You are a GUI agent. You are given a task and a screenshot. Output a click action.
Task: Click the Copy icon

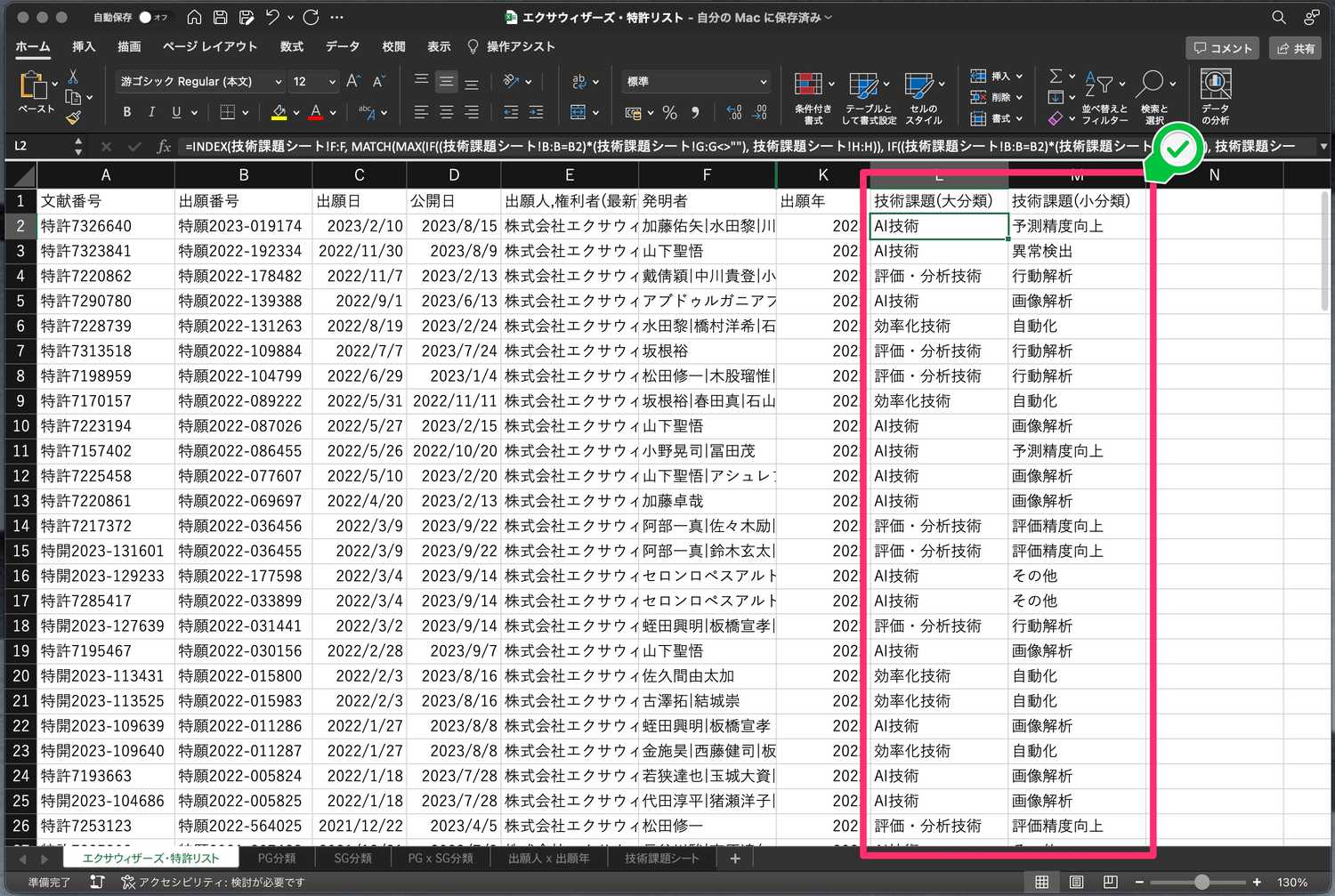pos(73,97)
